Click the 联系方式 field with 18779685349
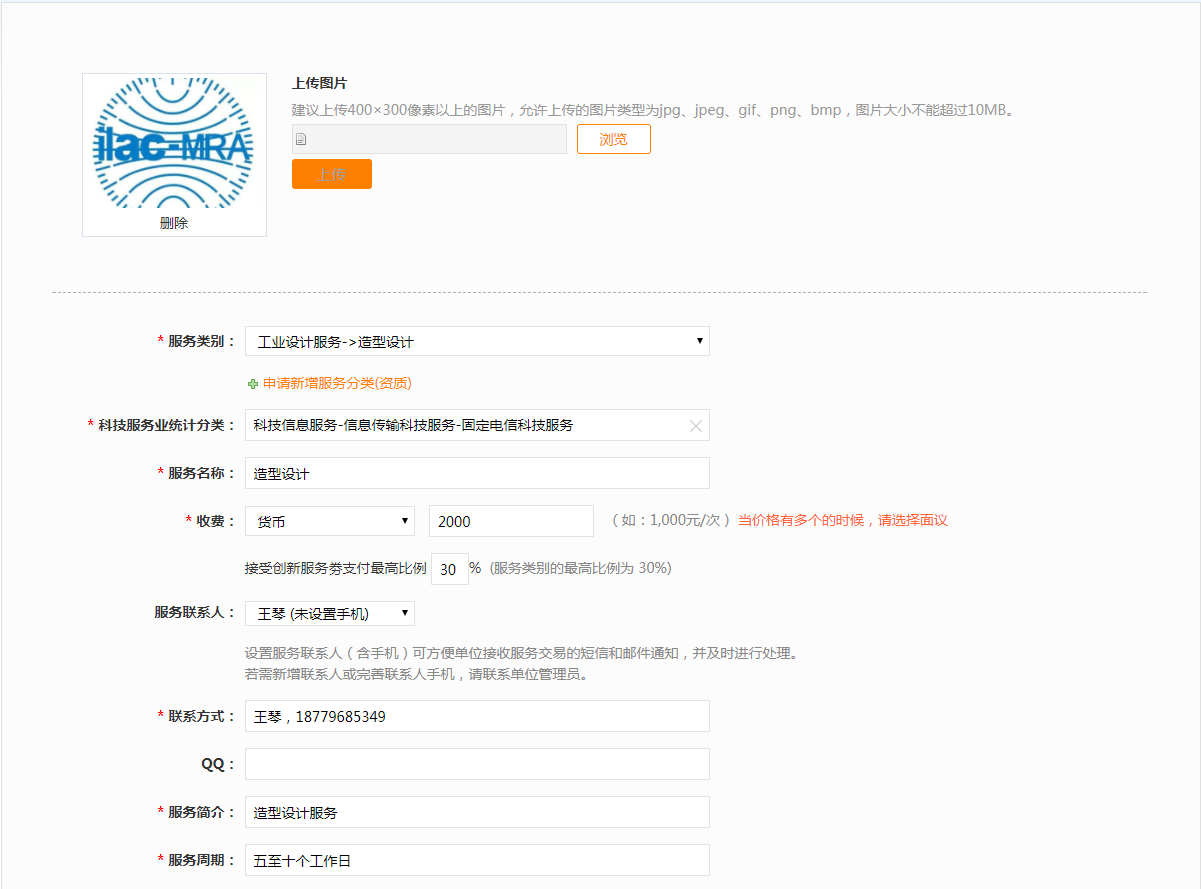This screenshot has height=889, width=1201. [x=477, y=716]
